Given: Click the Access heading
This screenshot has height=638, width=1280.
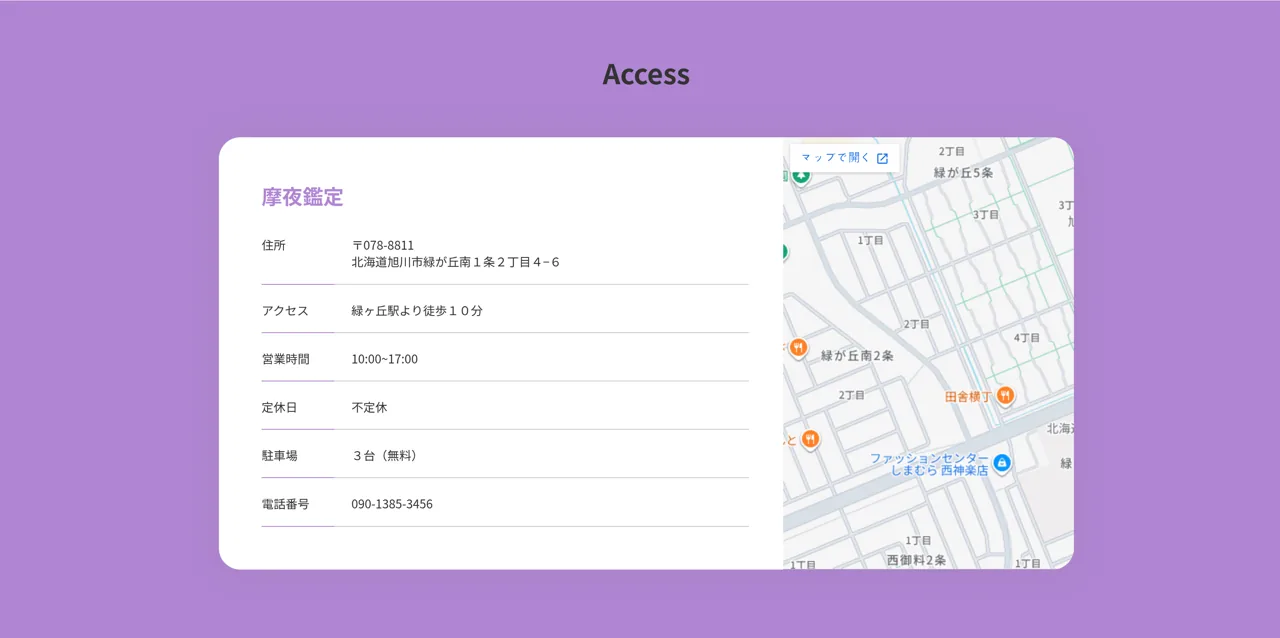Looking at the screenshot, I should (646, 74).
